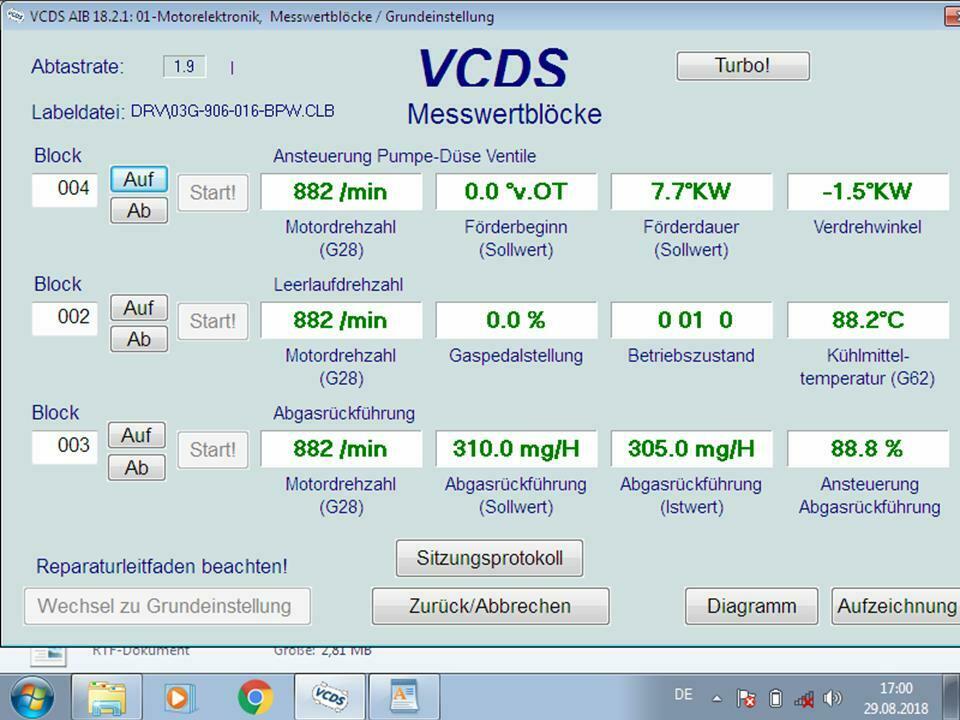Click the battery power tray icon
This screenshot has height=720, width=960.
point(776,699)
